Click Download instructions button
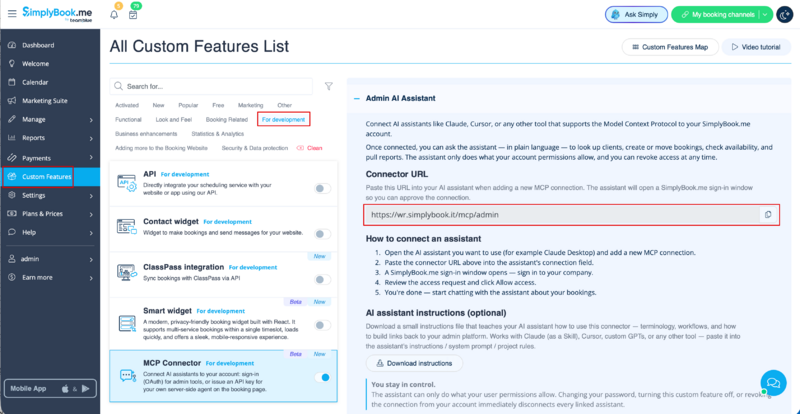Image resolution: width=800 pixels, height=414 pixels. 414,363
